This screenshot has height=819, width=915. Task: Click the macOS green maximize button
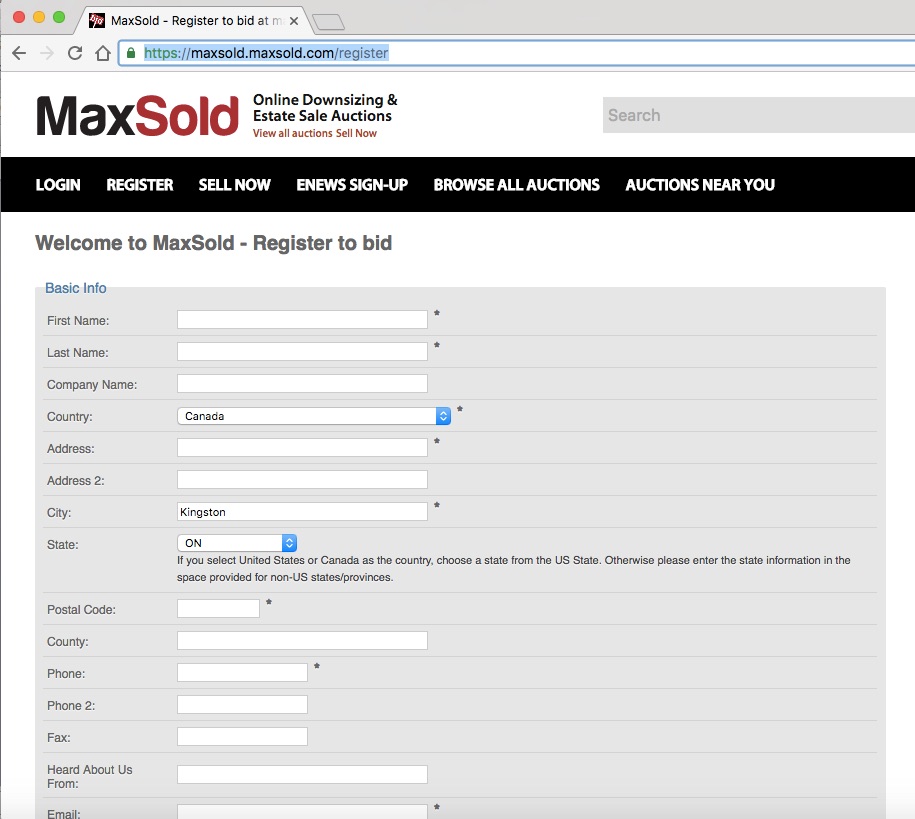[59, 17]
